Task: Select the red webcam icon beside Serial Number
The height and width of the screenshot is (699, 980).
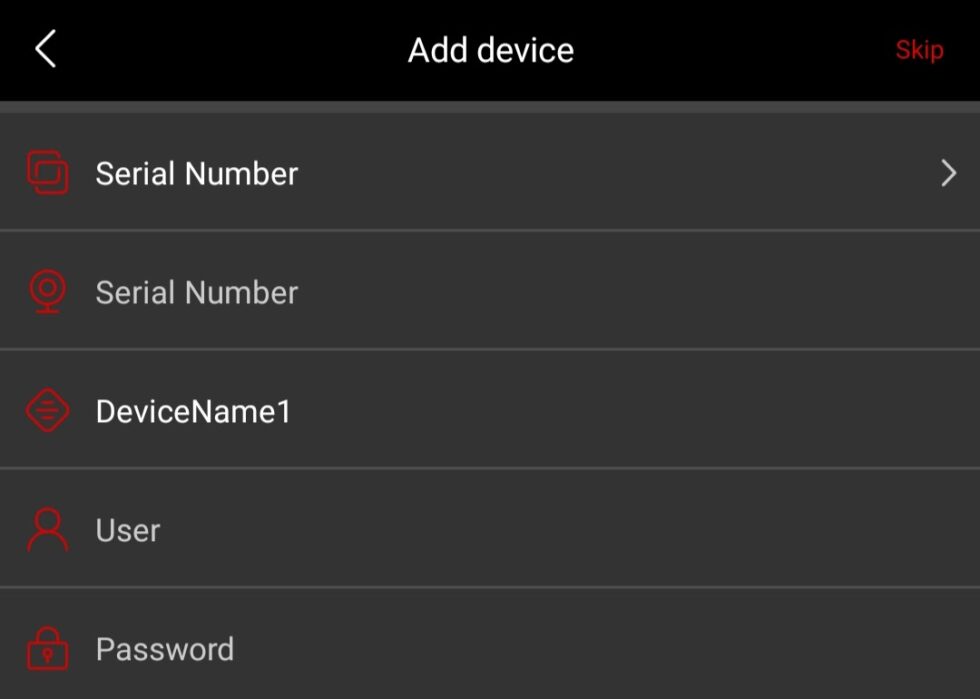Action: click(x=48, y=292)
